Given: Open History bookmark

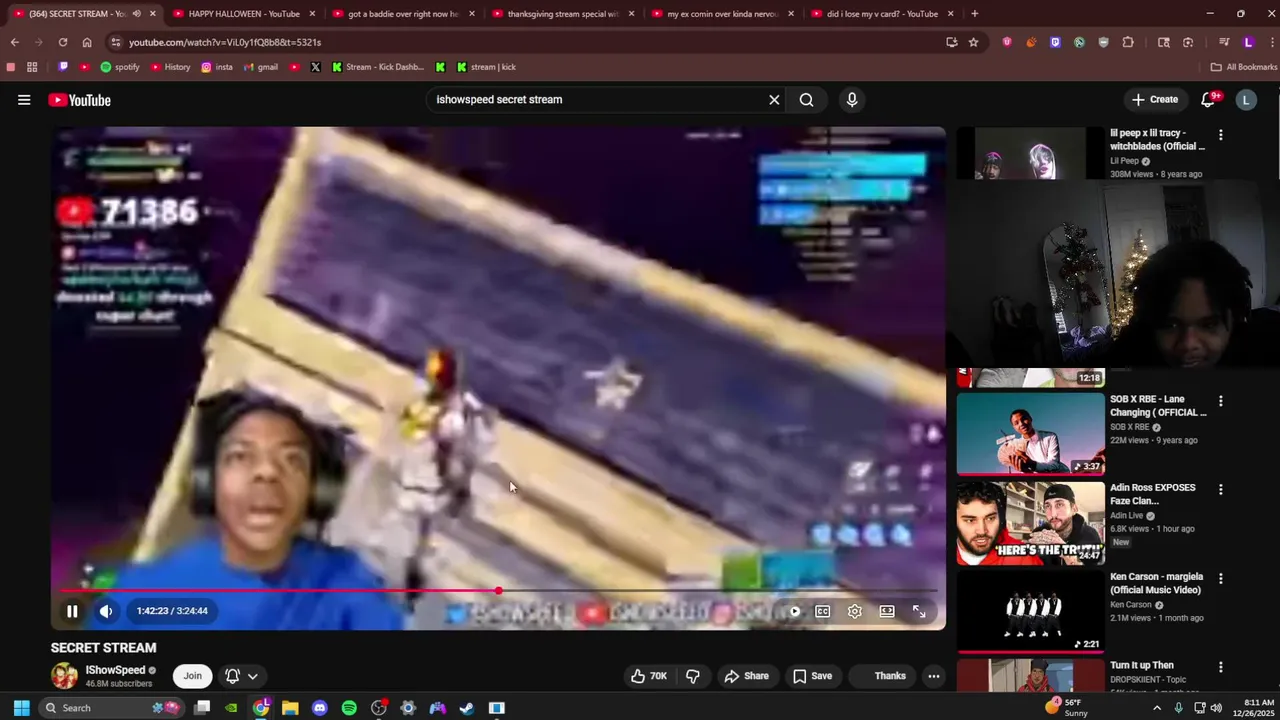Looking at the screenshot, I should coord(170,67).
